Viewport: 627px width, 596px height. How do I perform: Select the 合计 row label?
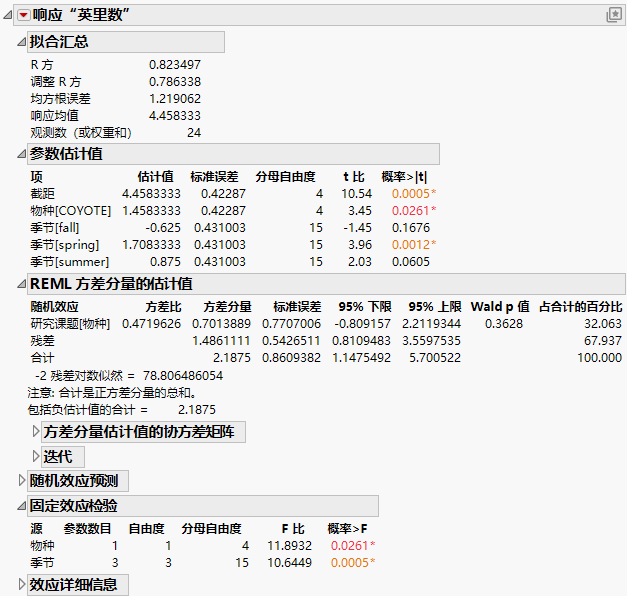[42, 358]
